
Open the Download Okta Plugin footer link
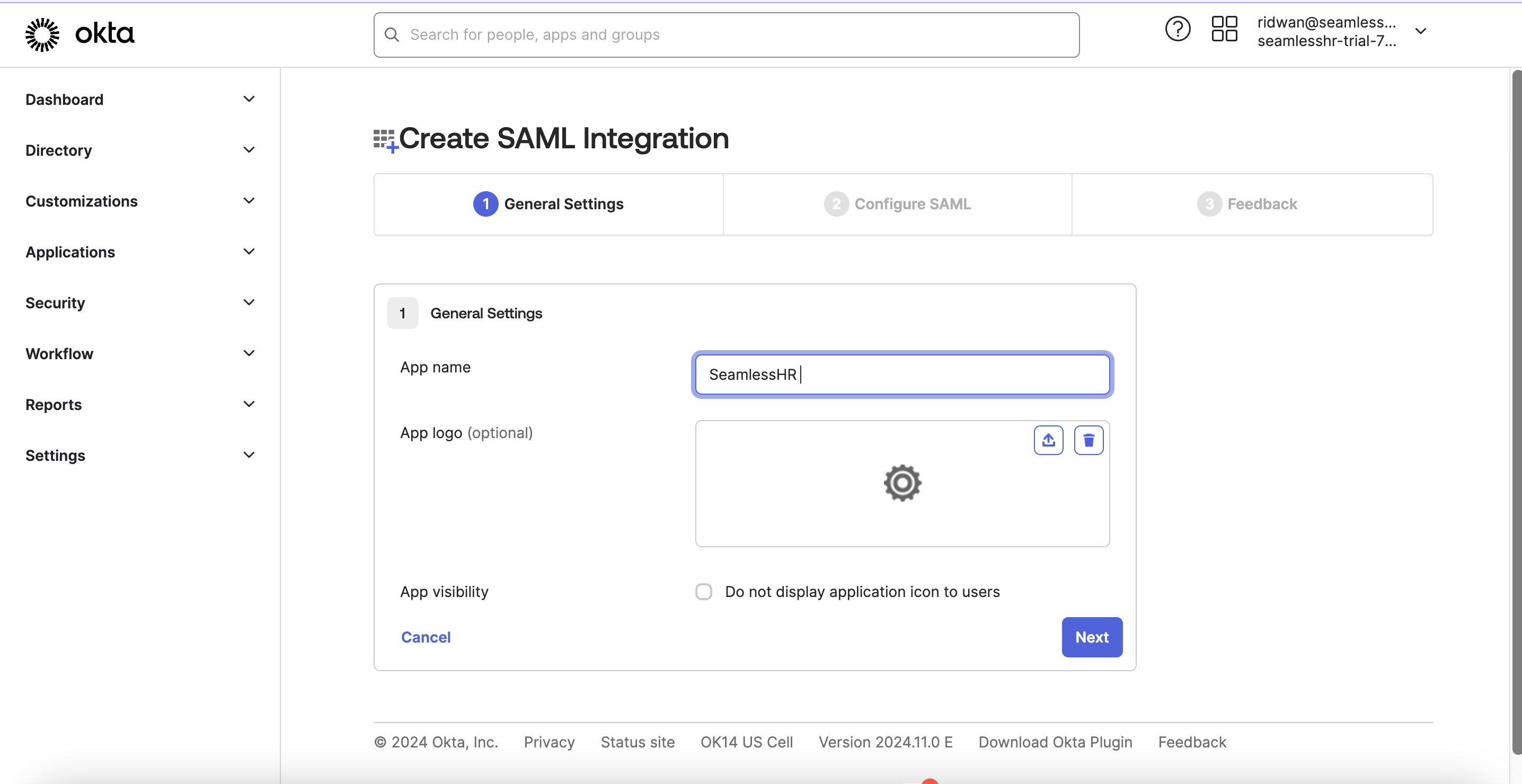click(x=1055, y=742)
